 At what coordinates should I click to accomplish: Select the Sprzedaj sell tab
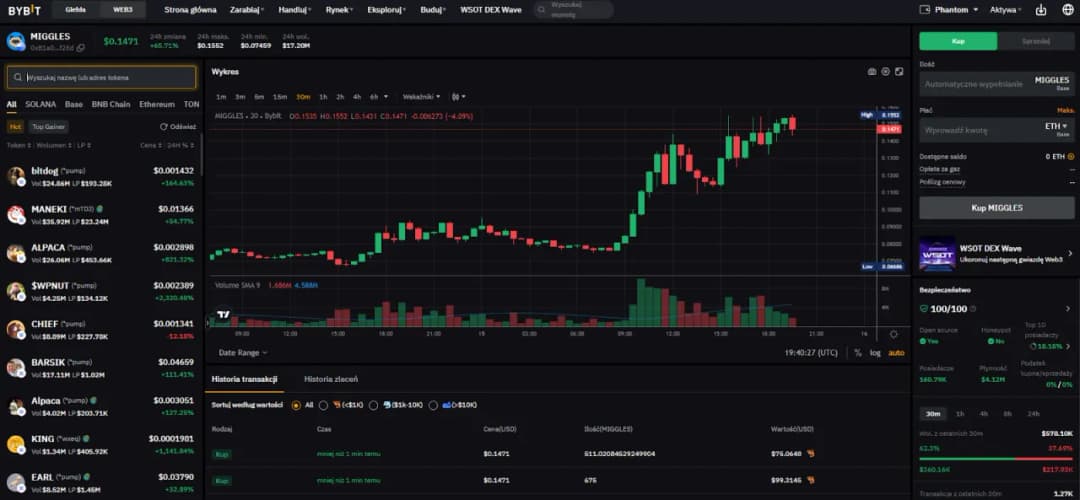tap(1036, 41)
